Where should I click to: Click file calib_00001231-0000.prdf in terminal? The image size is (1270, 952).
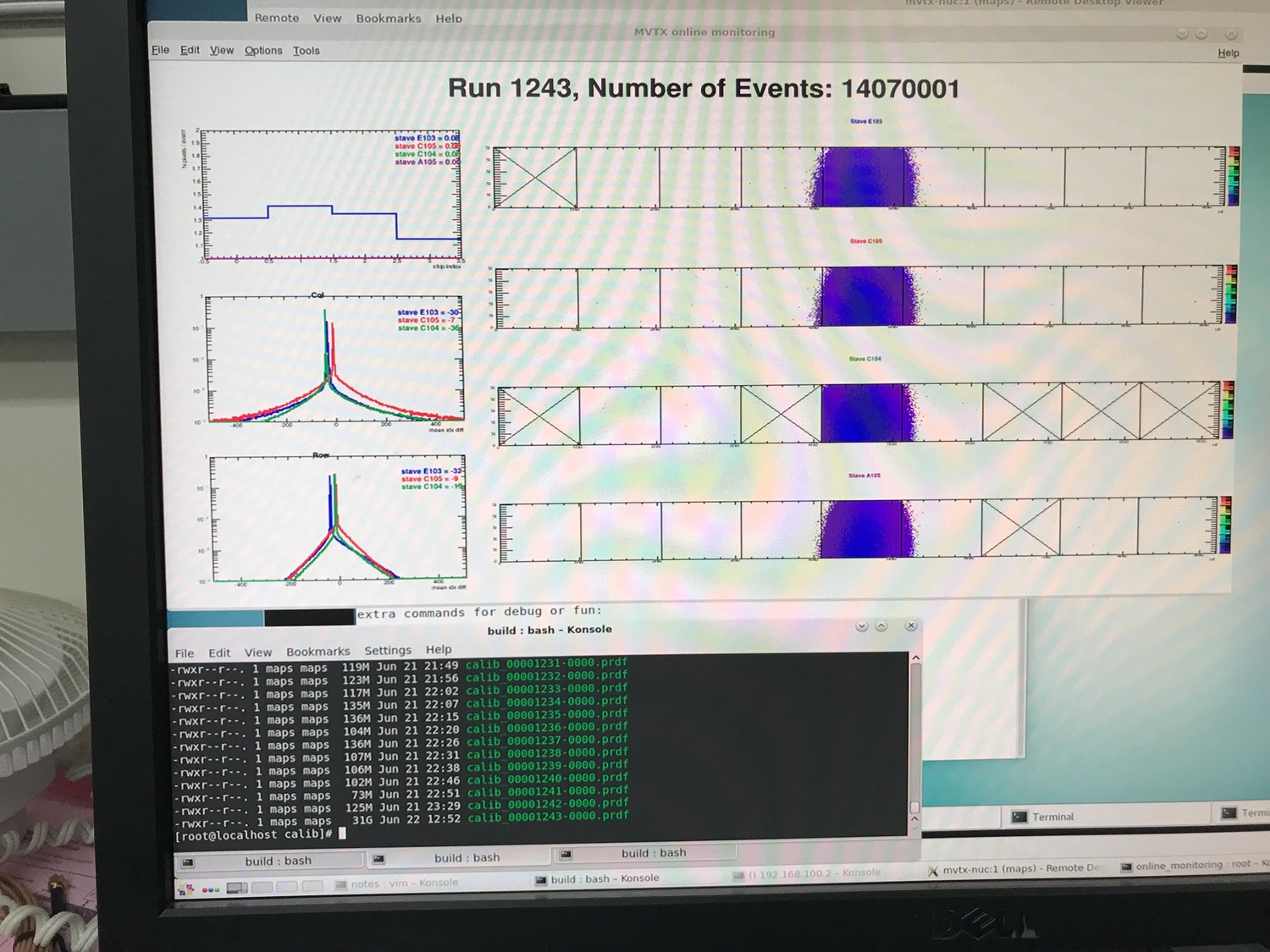tap(546, 664)
